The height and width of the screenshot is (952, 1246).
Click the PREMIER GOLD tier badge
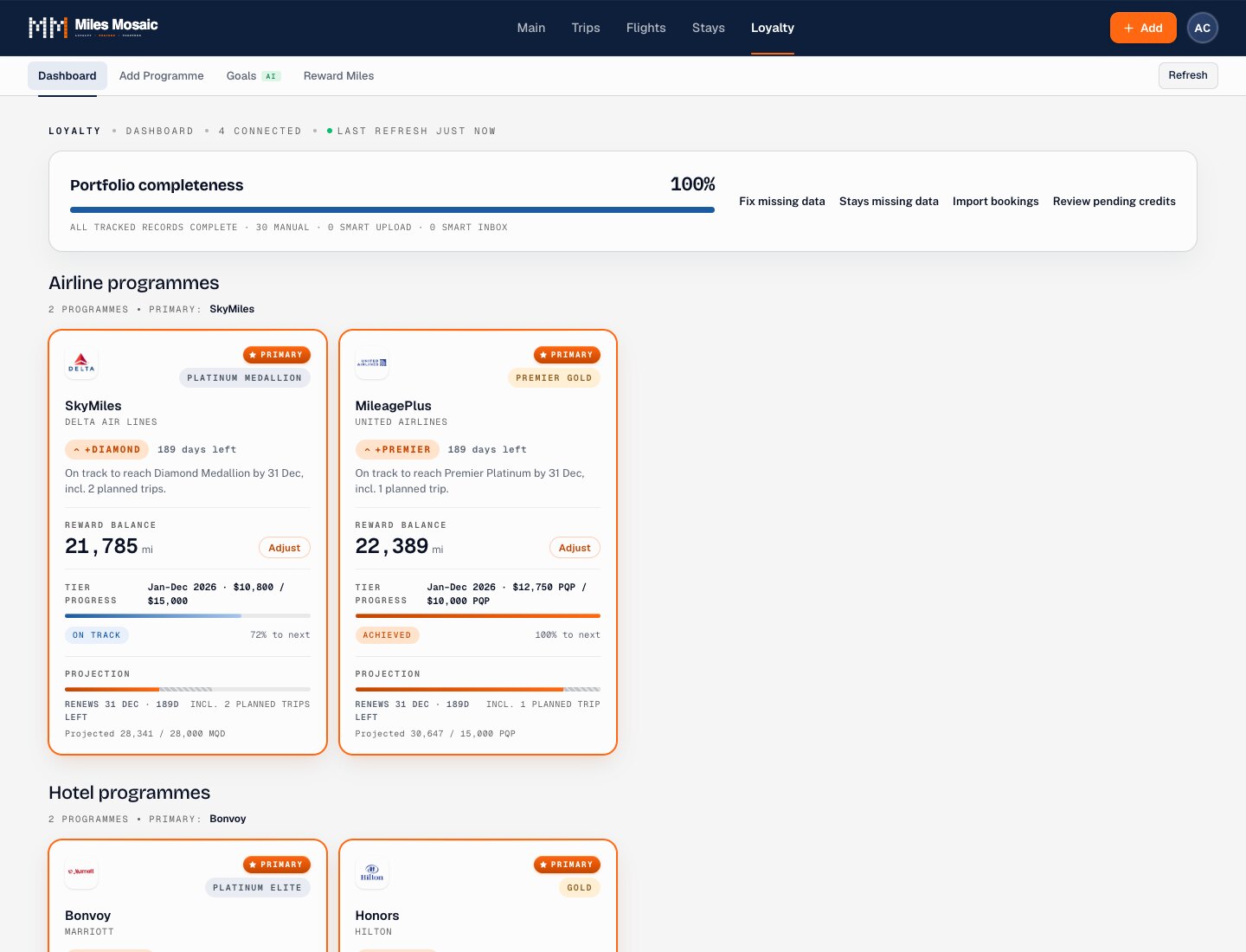tap(554, 378)
